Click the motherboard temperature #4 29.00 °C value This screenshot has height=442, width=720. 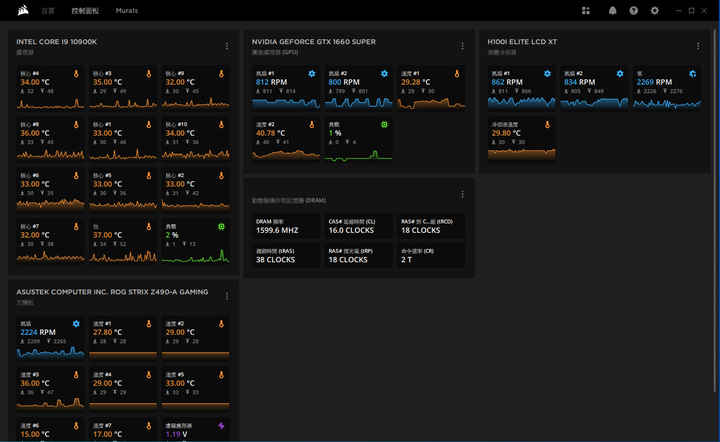click(x=107, y=383)
